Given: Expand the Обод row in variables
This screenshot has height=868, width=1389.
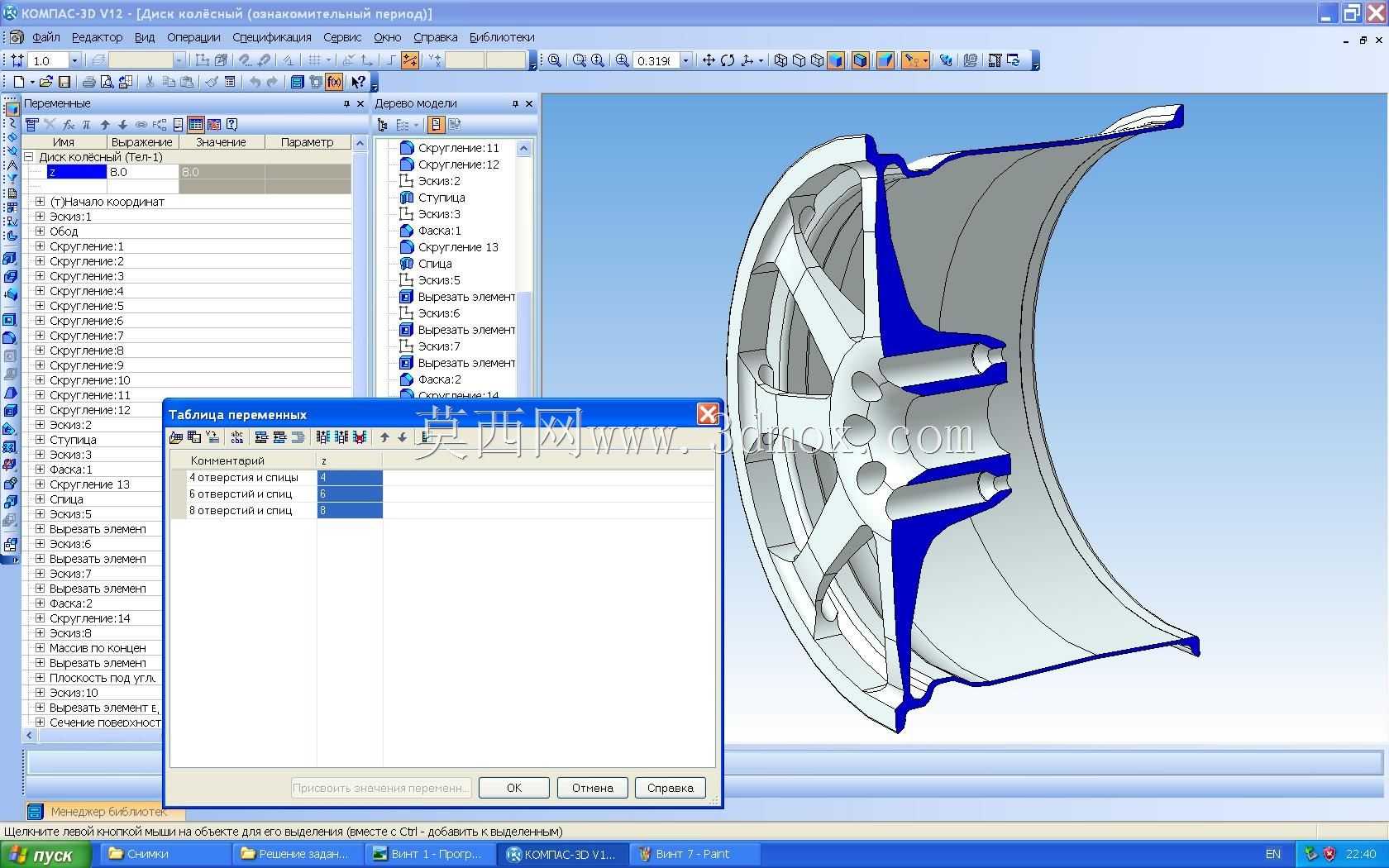Looking at the screenshot, I should pyautogui.click(x=40, y=231).
